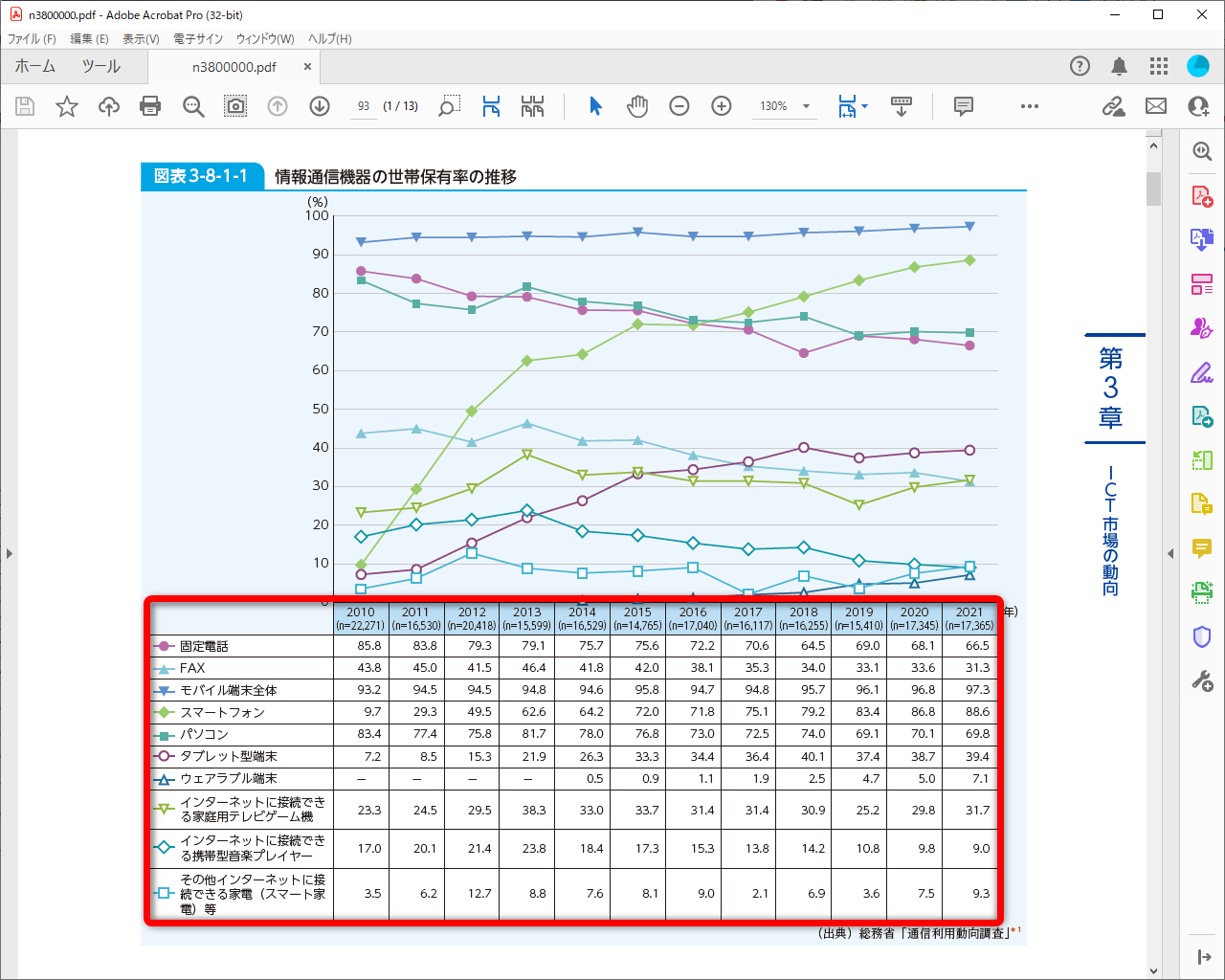Open the zoom percentage dropdown

807,106
